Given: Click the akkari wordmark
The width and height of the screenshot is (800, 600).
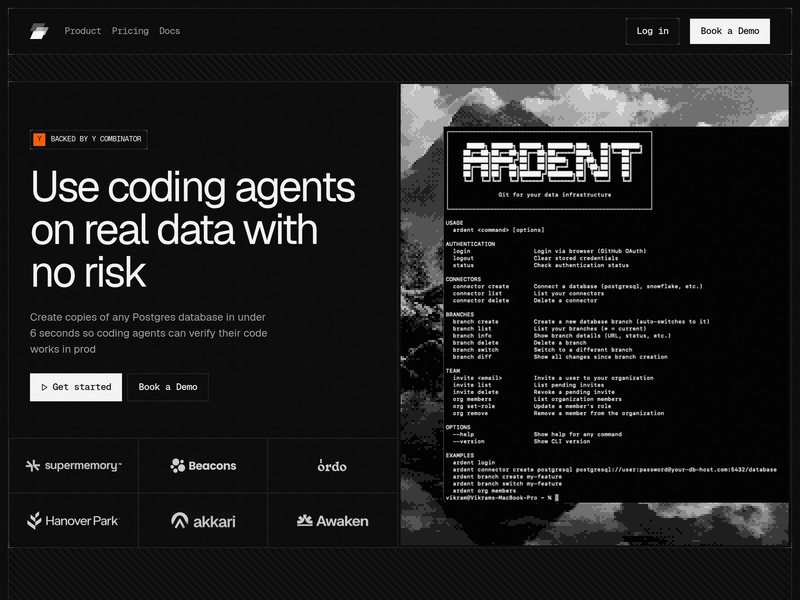Looking at the screenshot, I should coord(214,521).
